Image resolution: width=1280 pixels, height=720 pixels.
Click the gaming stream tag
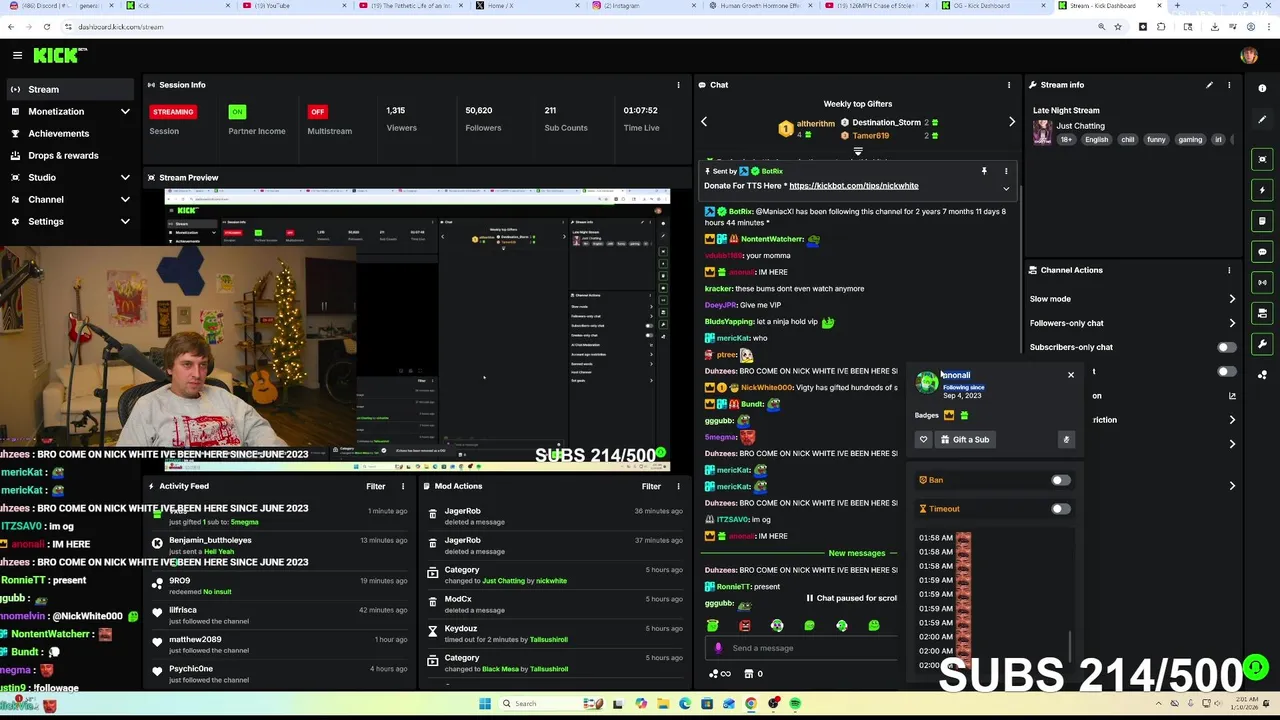(x=1190, y=140)
